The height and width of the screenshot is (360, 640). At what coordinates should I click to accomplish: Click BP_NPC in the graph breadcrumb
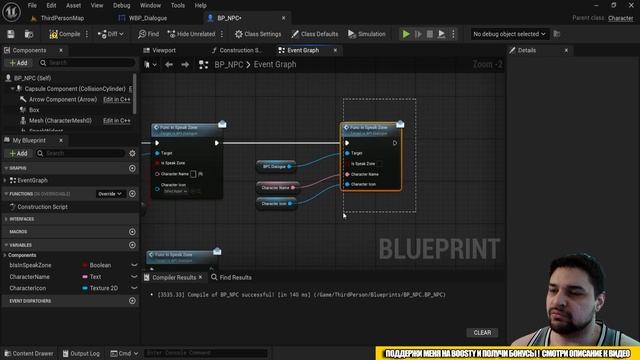click(x=229, y=65)
